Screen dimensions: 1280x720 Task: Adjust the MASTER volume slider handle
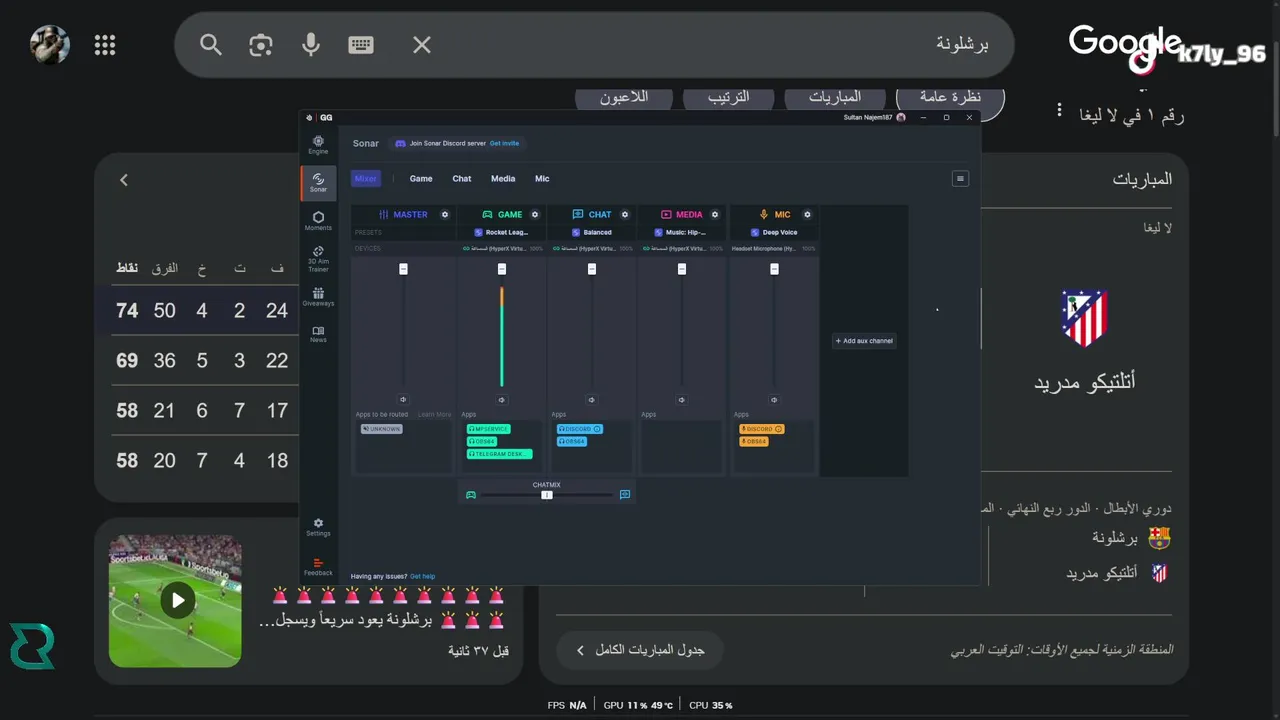tap(403, 269)
